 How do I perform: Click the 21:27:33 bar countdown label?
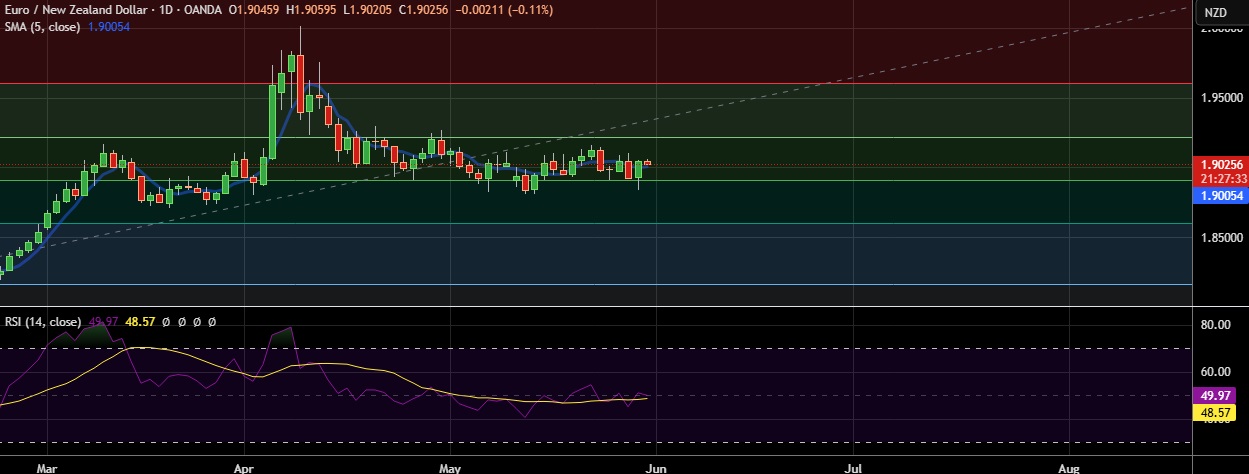coord(1220,179)
